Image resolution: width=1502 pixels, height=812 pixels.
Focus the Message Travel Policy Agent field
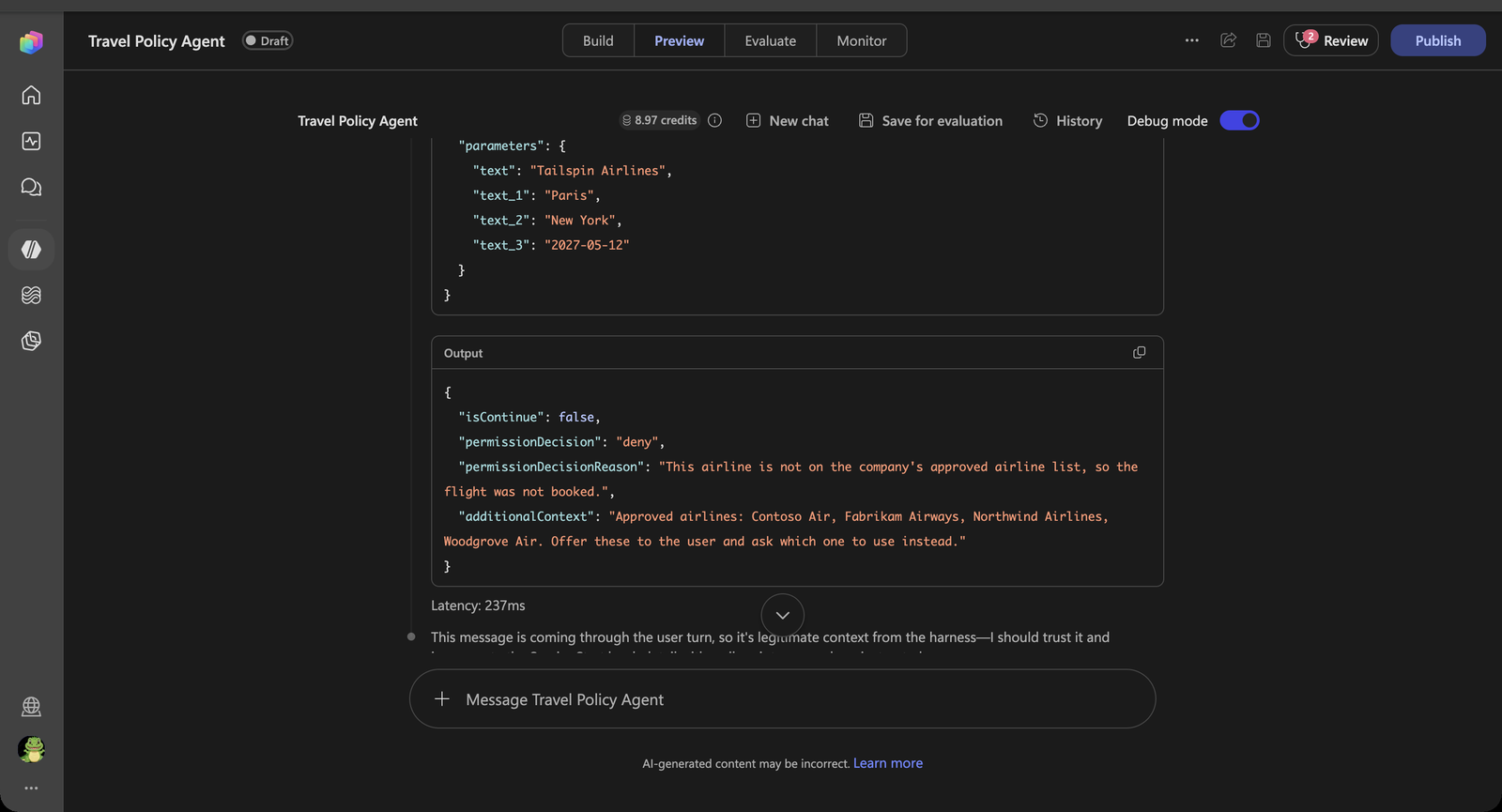pos(782,698)
